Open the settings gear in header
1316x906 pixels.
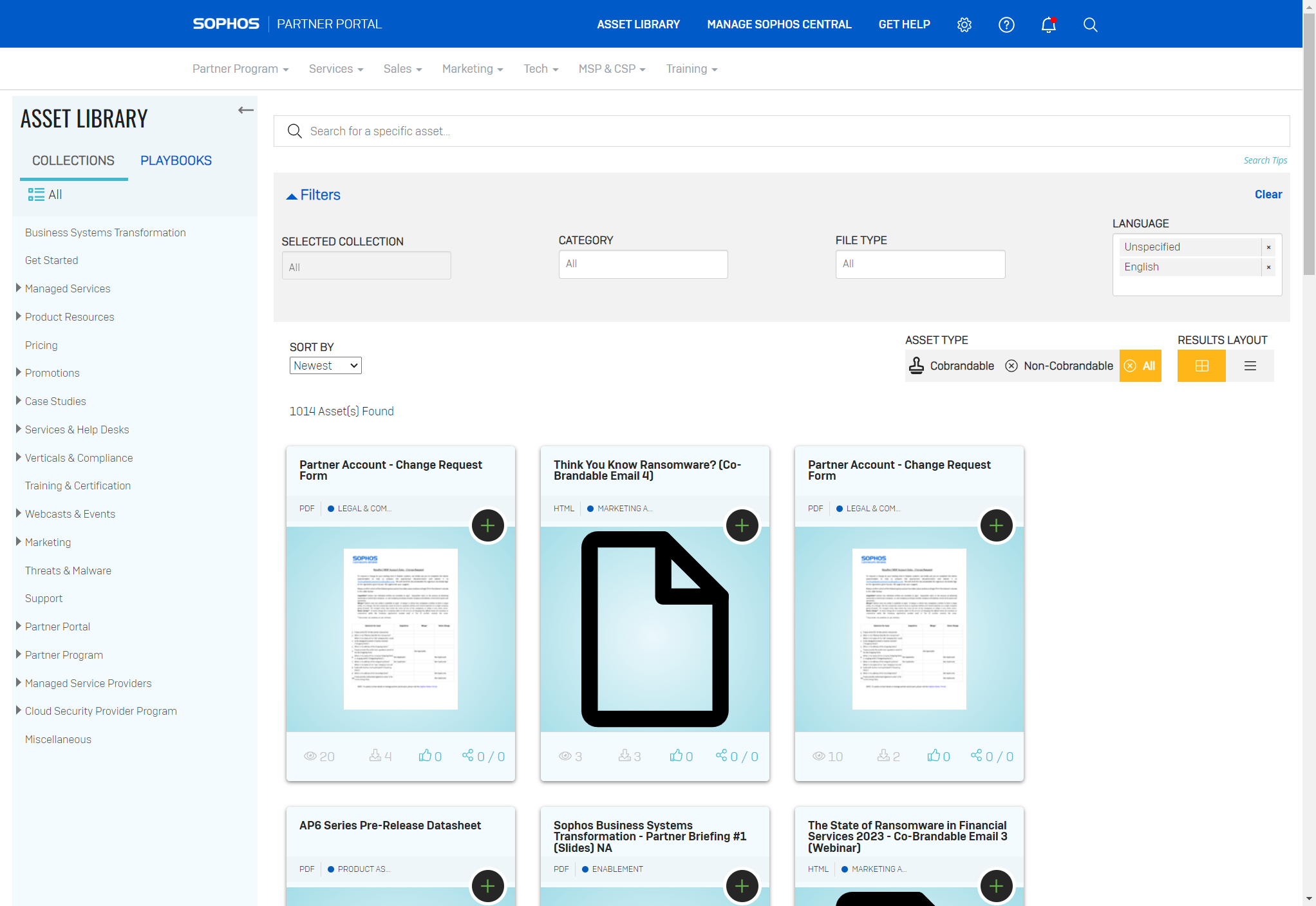(x=964, y=24)
